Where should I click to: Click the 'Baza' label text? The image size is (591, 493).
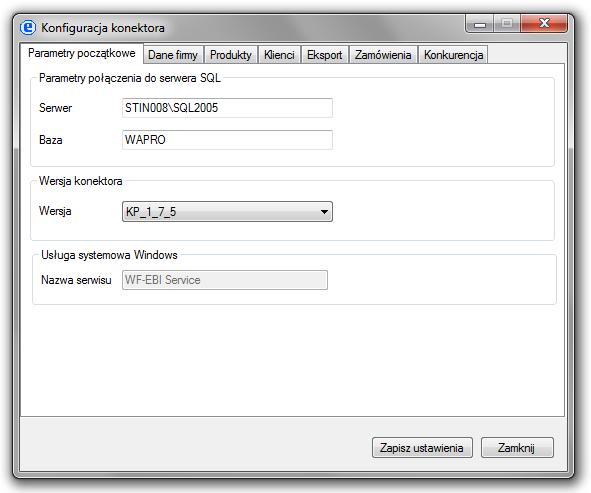[51, 140]
